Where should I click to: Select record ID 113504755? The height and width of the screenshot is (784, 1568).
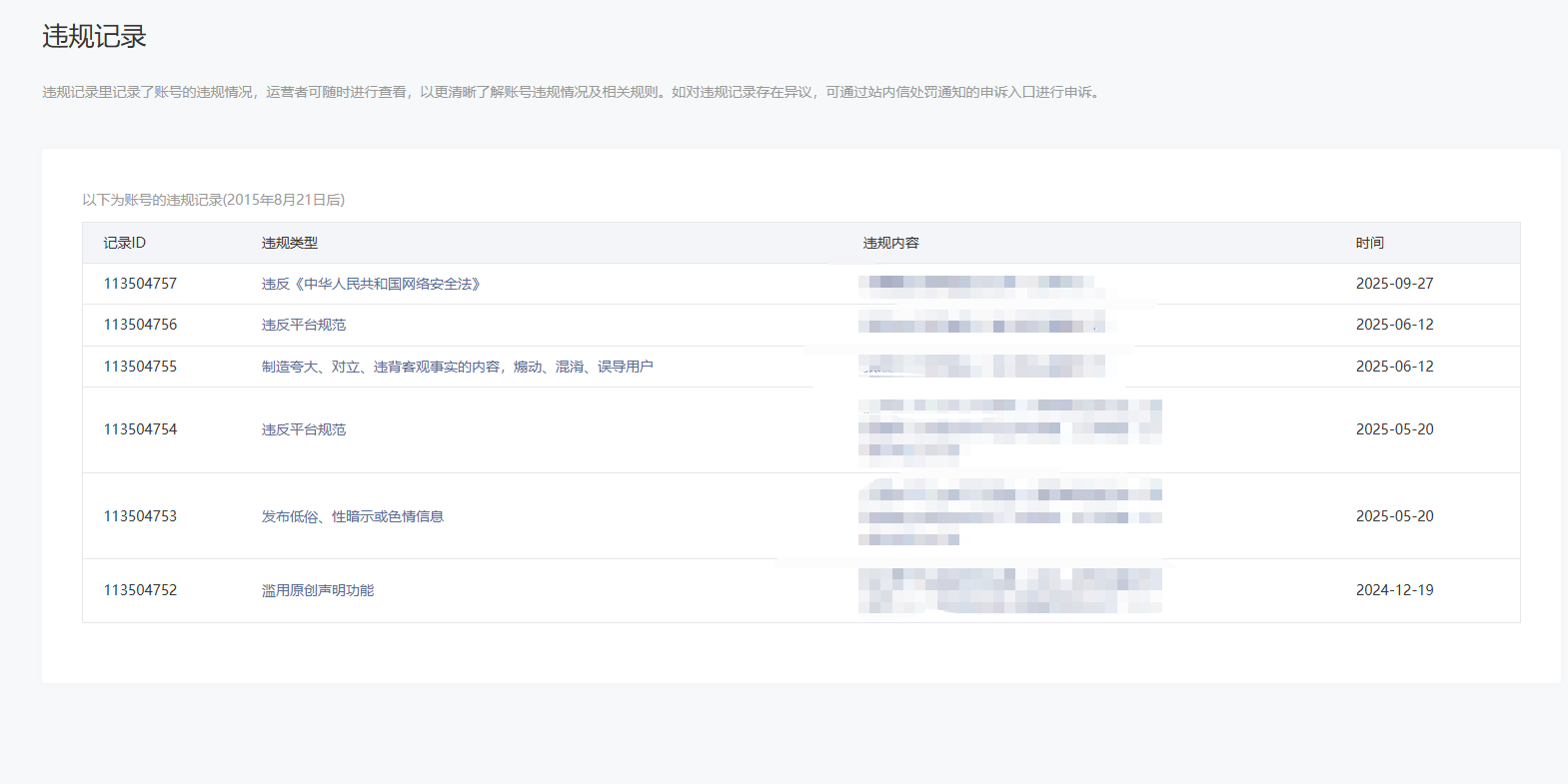[140, 367]
